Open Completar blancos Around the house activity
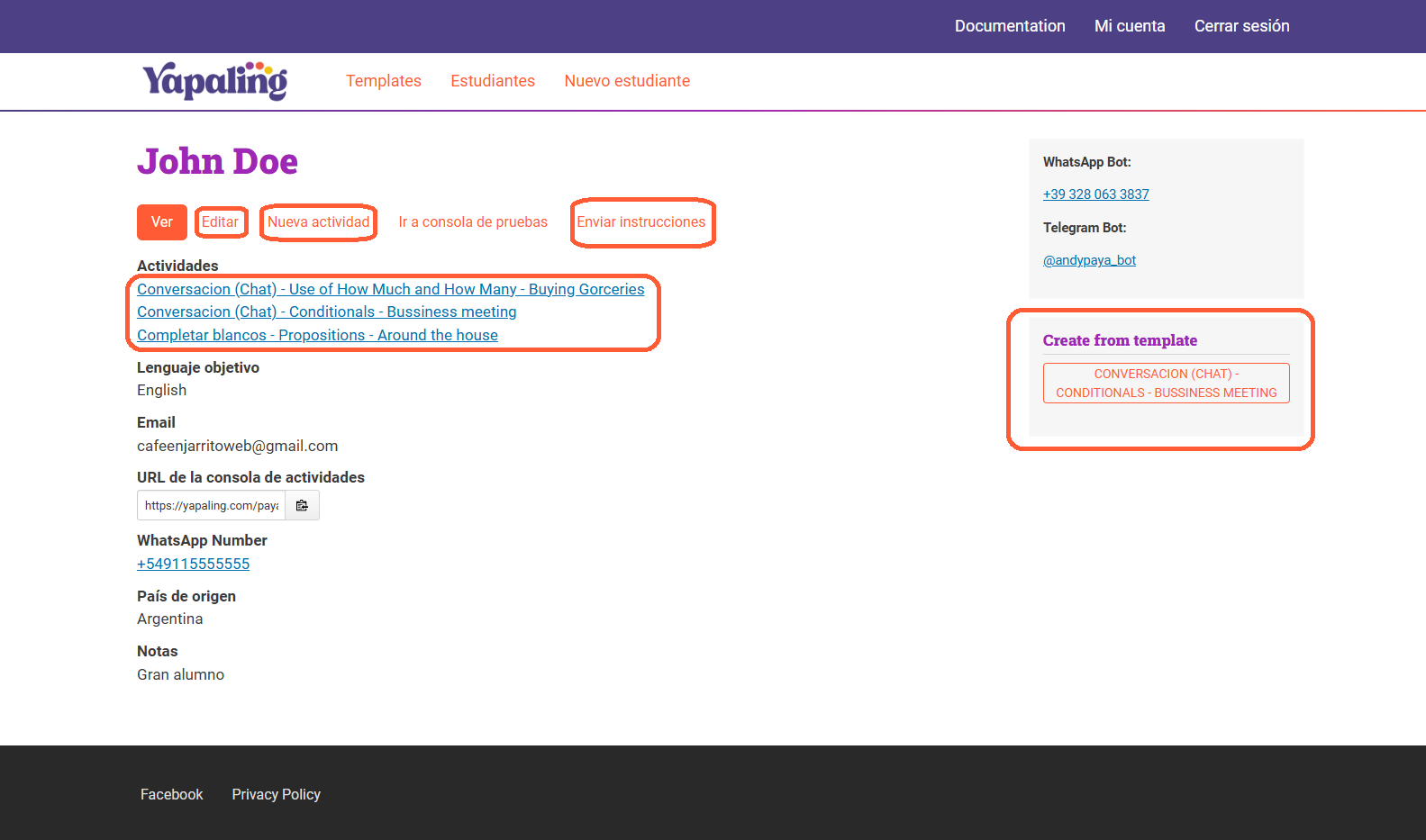 click(x=317, y=335)
